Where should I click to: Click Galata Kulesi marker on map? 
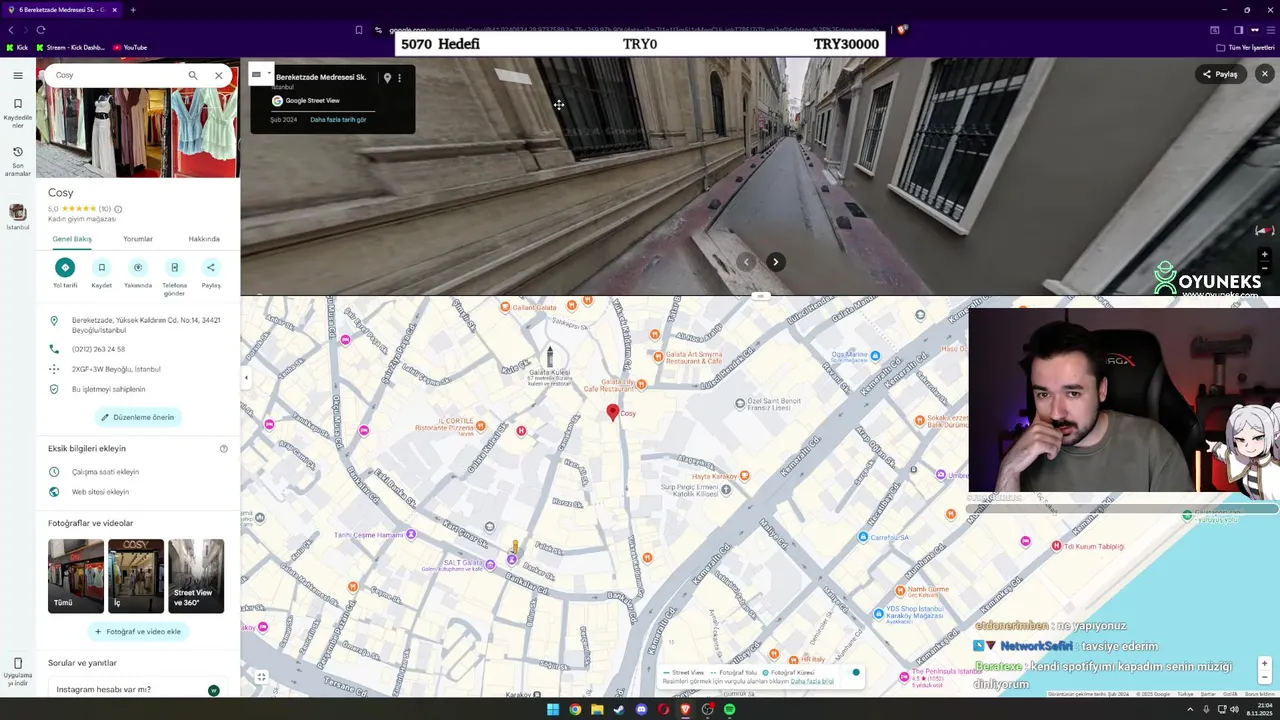coord(549,357)
